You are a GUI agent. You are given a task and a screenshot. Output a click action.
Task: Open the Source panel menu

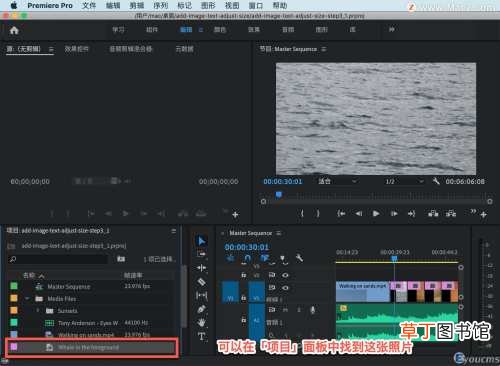click(x=51, y=49)
